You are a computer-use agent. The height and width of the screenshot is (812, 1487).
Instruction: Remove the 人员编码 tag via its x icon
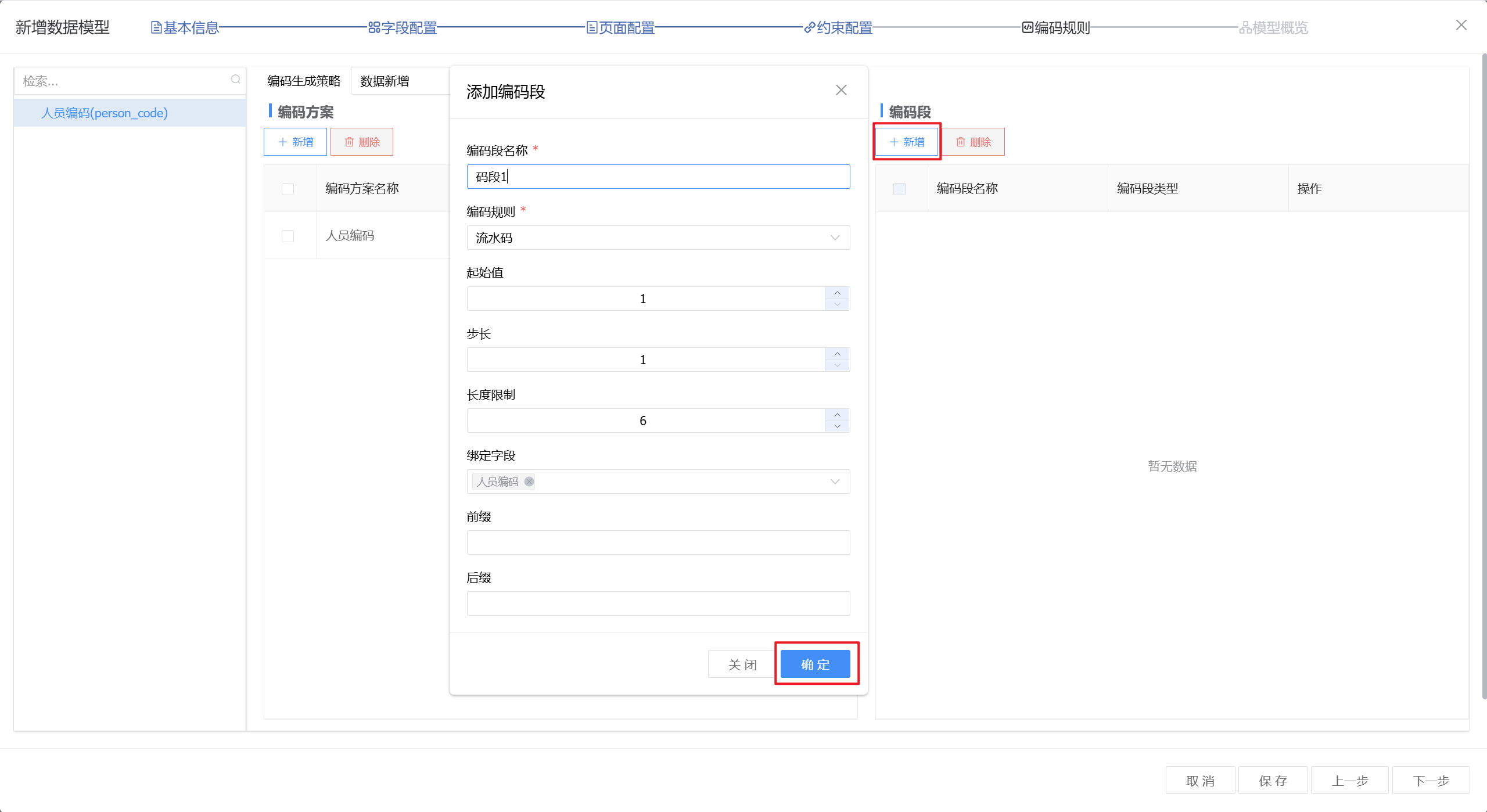pos(529,482)
